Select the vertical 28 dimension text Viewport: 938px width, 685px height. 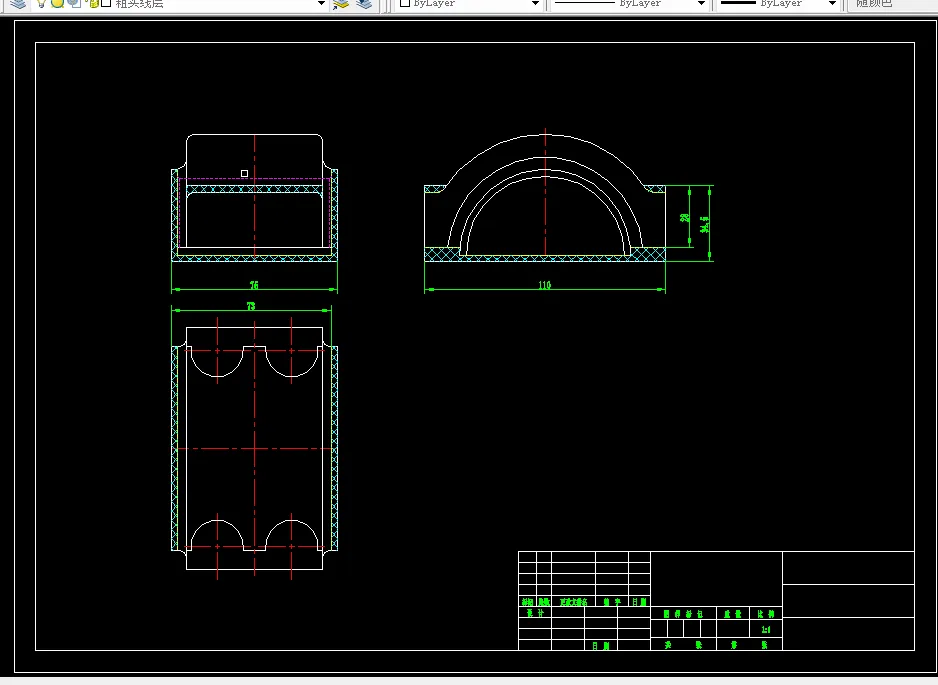pos(685,218)
